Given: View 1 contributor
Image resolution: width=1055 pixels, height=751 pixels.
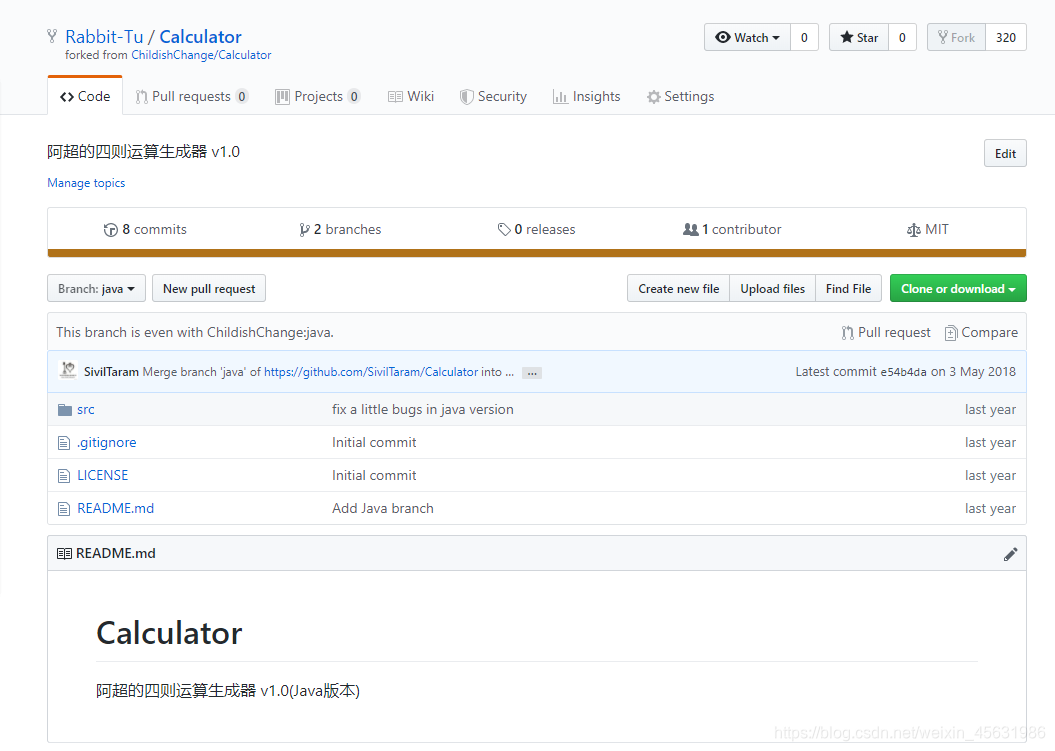Looking at the screenshot, I should click(732, 229).
